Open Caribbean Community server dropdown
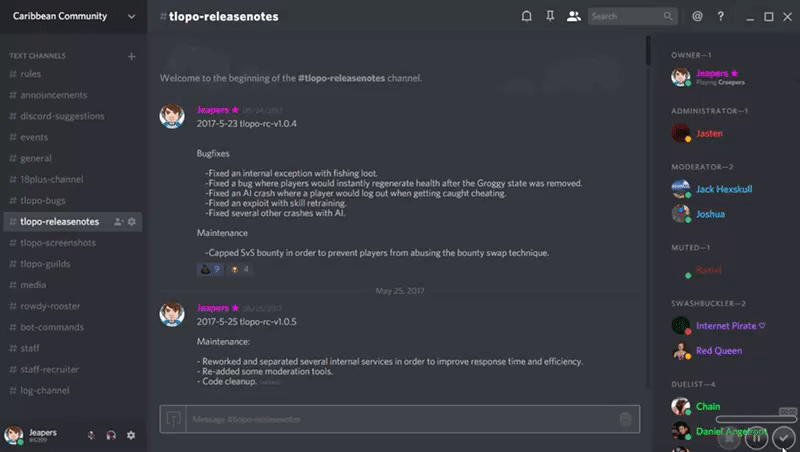Image resolution: width=800 pixels, height=452 pixels. (131, 16)
